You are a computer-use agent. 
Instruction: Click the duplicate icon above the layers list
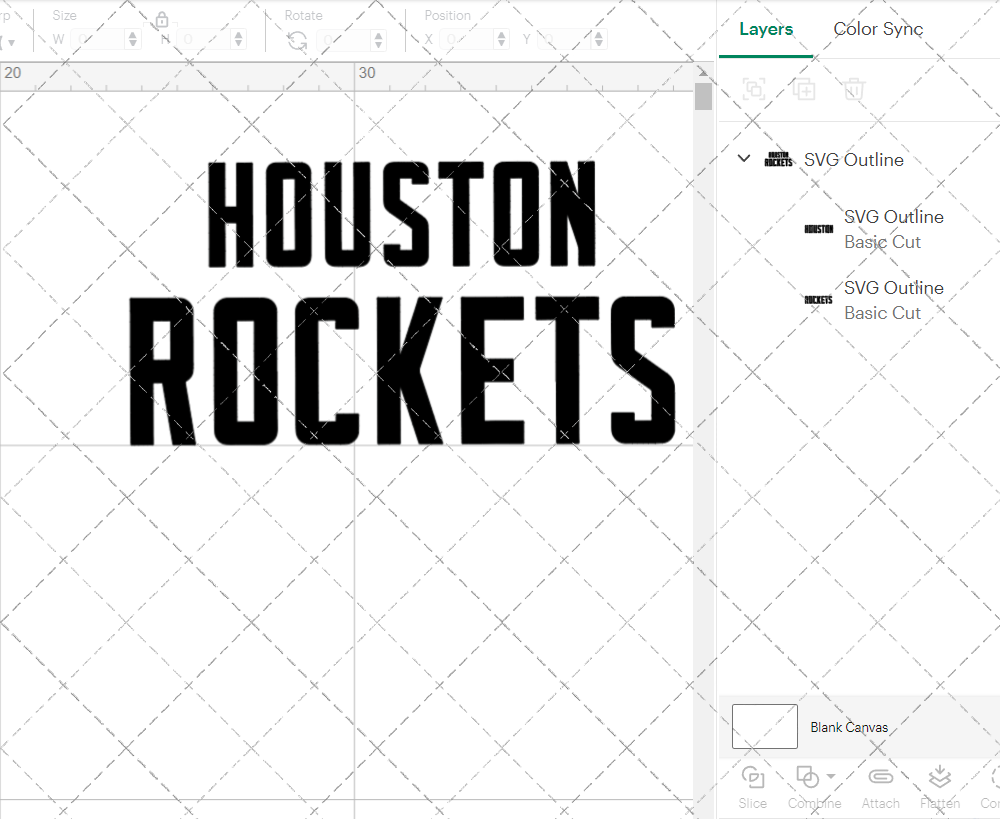pos(804,89)
